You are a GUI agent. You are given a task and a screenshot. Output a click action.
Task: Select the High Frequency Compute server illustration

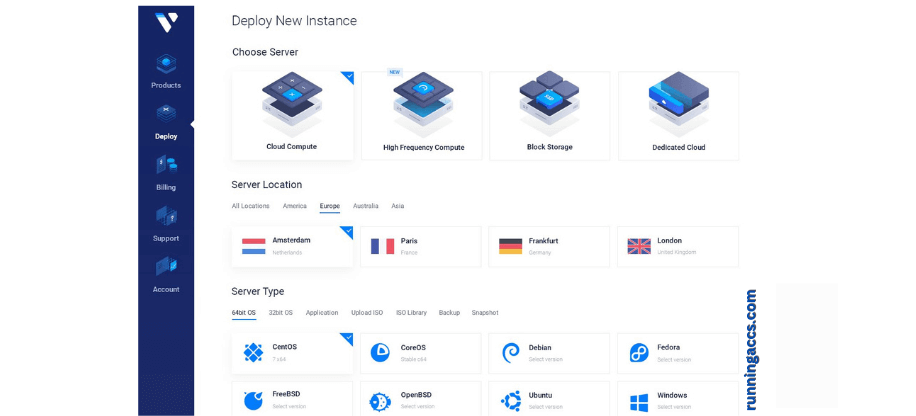click(424, 104)
